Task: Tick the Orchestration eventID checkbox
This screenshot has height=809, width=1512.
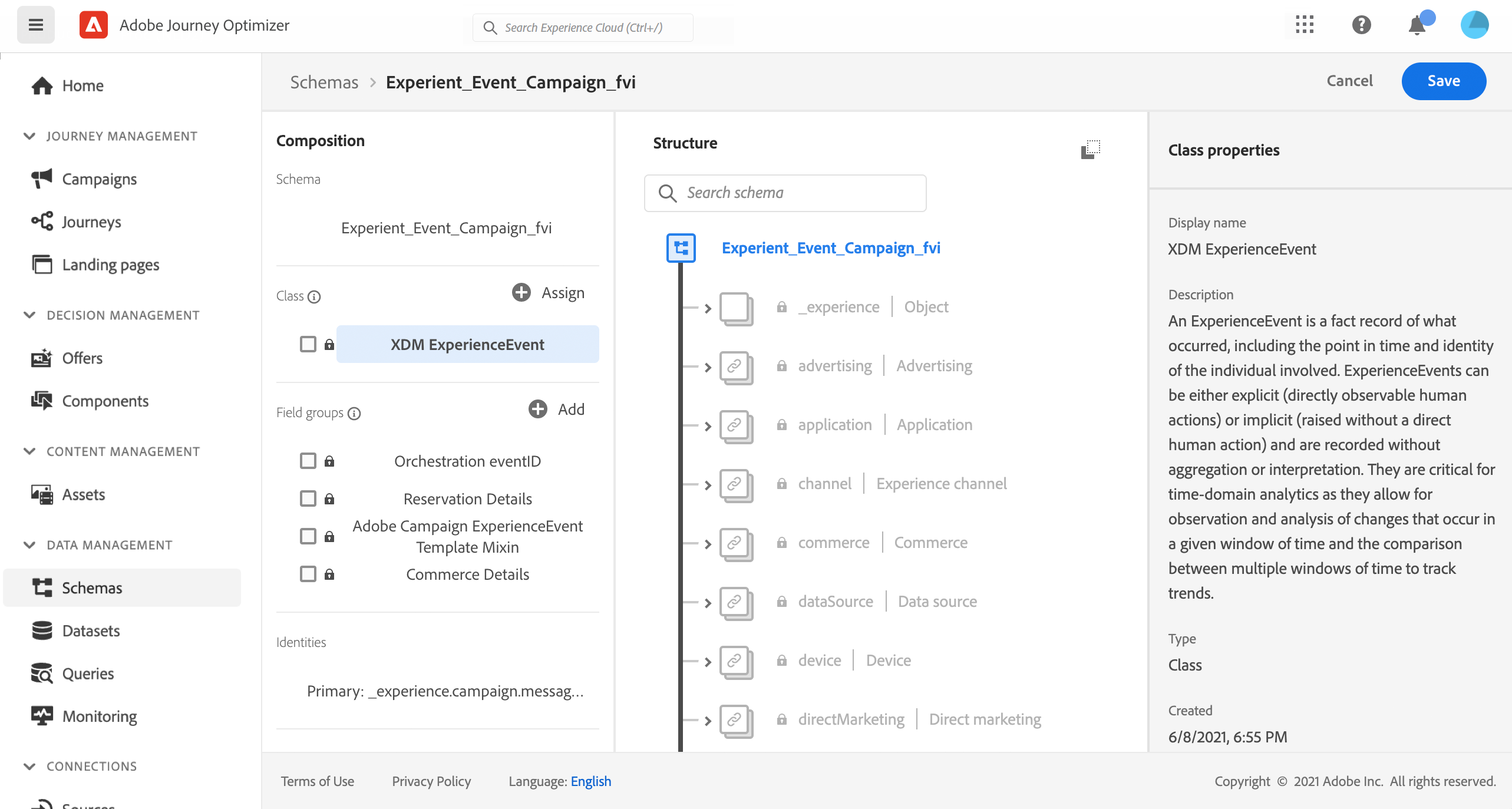Action: pyautogui.click(x=308, y=461)
